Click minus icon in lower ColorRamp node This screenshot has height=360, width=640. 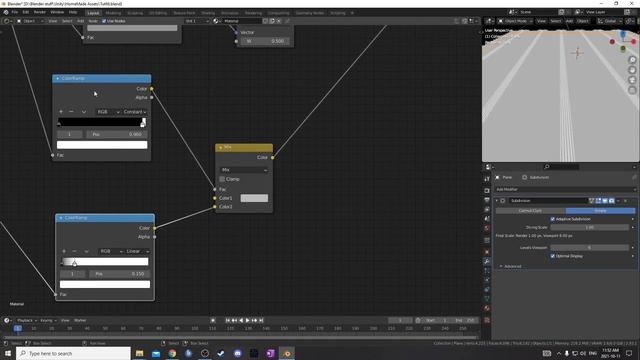74,251
